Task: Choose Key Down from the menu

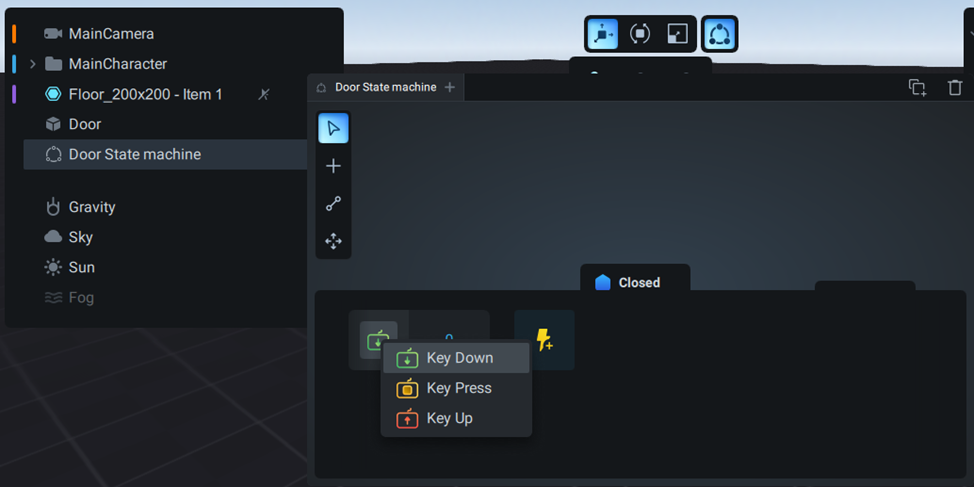Action: point(459,358)
